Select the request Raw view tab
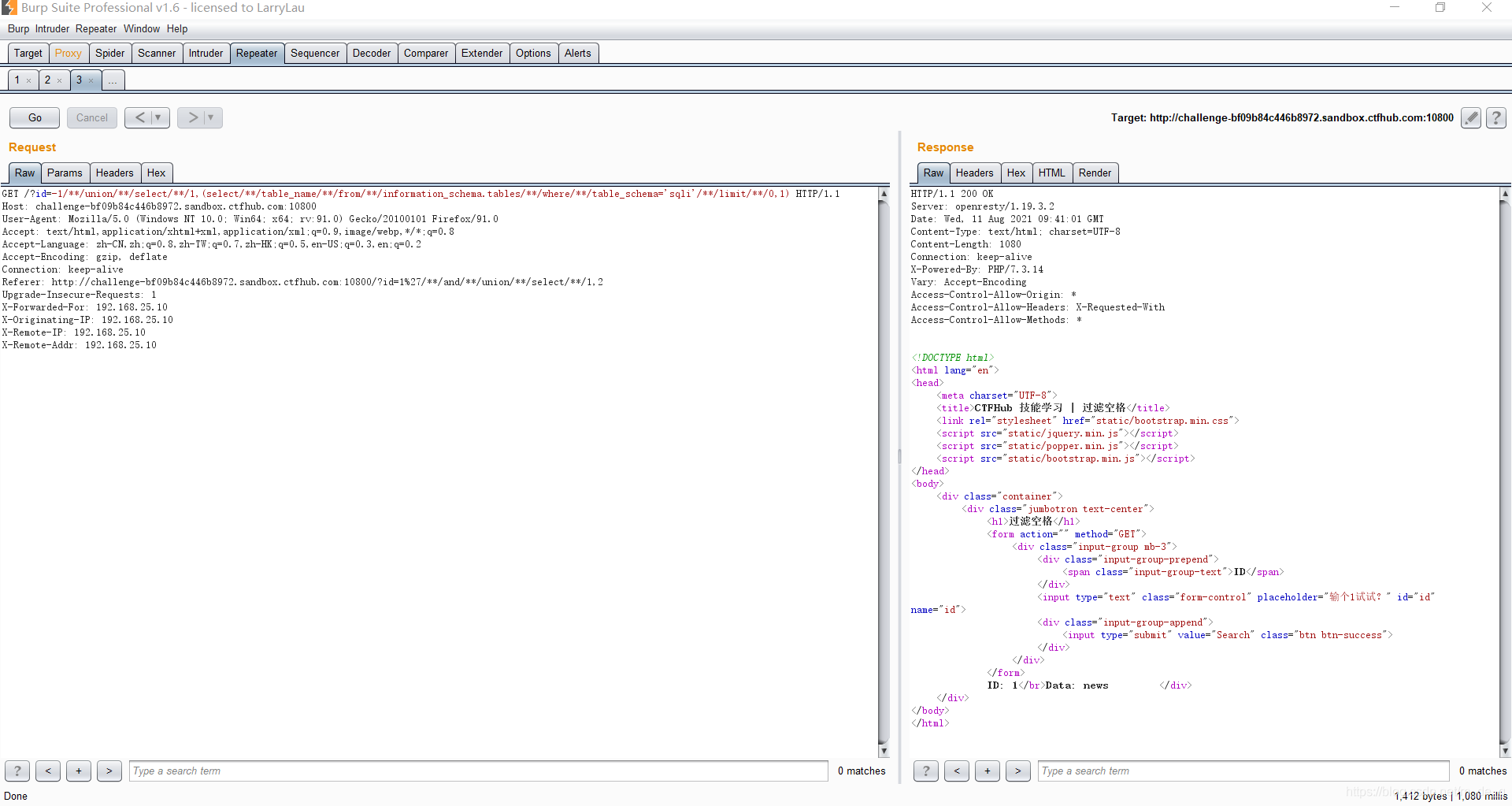 click(x=25, y=173)
